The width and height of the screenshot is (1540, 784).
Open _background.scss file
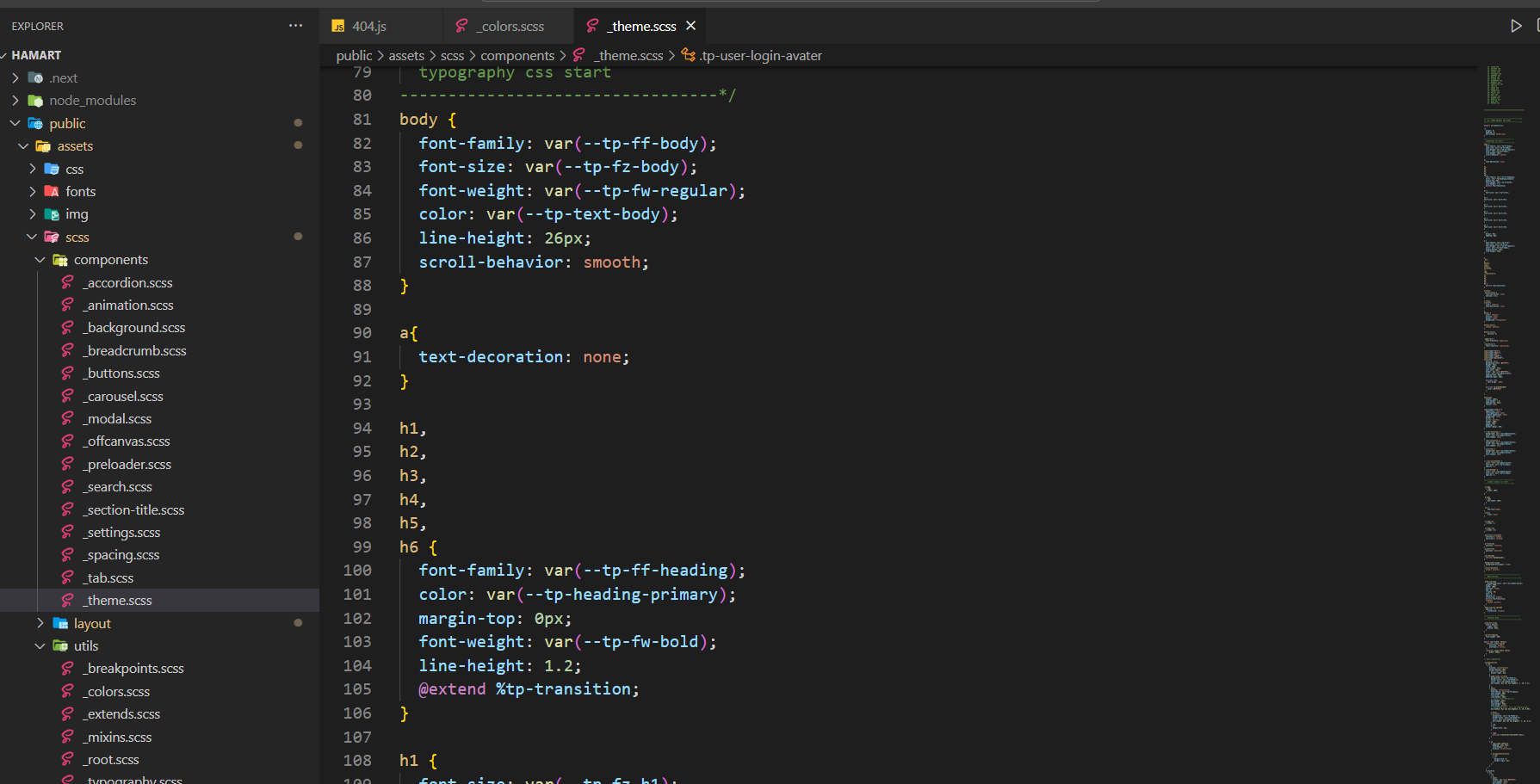[x=133, y=327]
